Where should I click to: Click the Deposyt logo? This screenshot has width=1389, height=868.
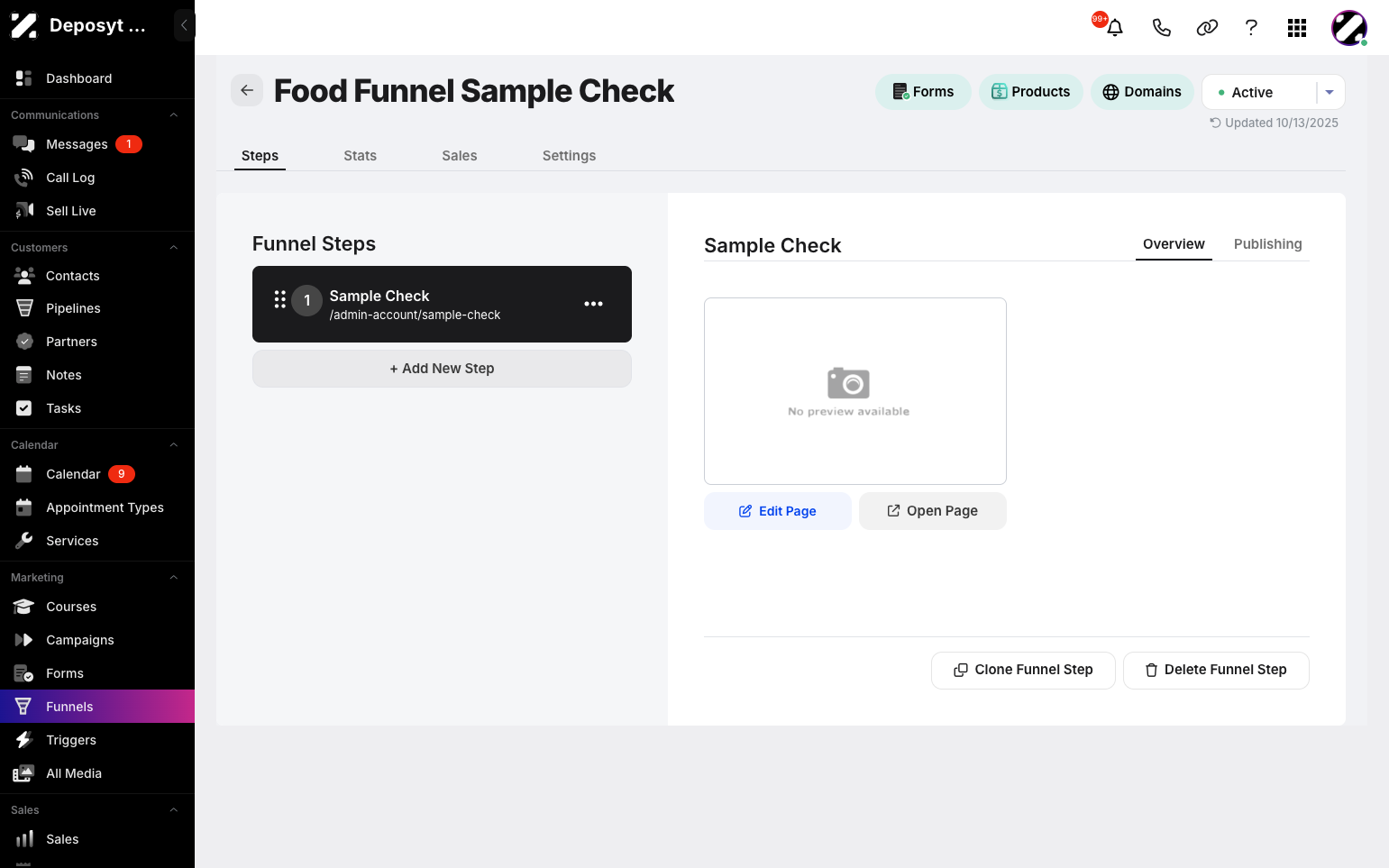(23, 25)
